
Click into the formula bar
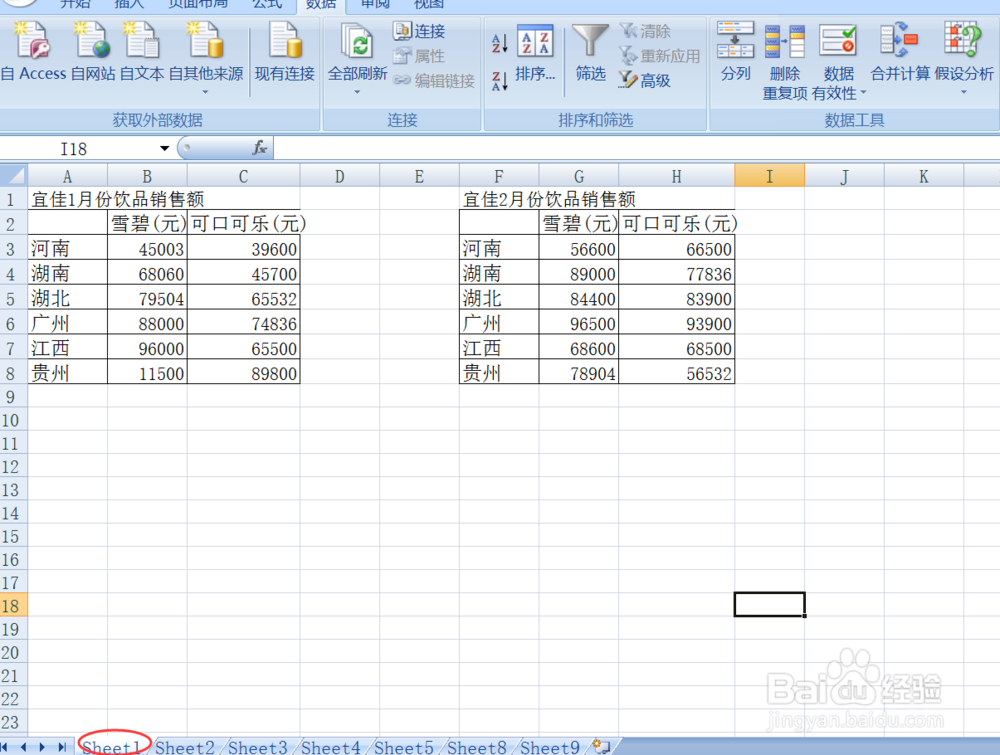coord(636,148)
